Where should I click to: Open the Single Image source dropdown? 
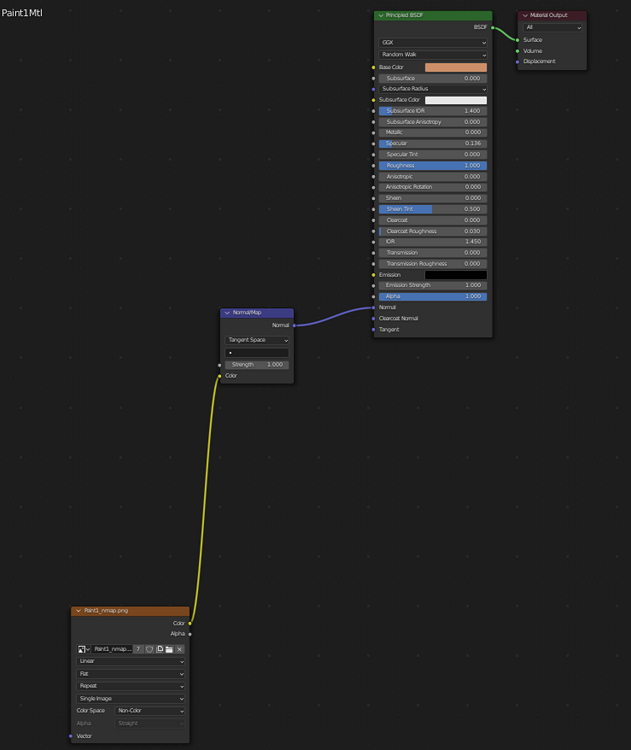130,698
